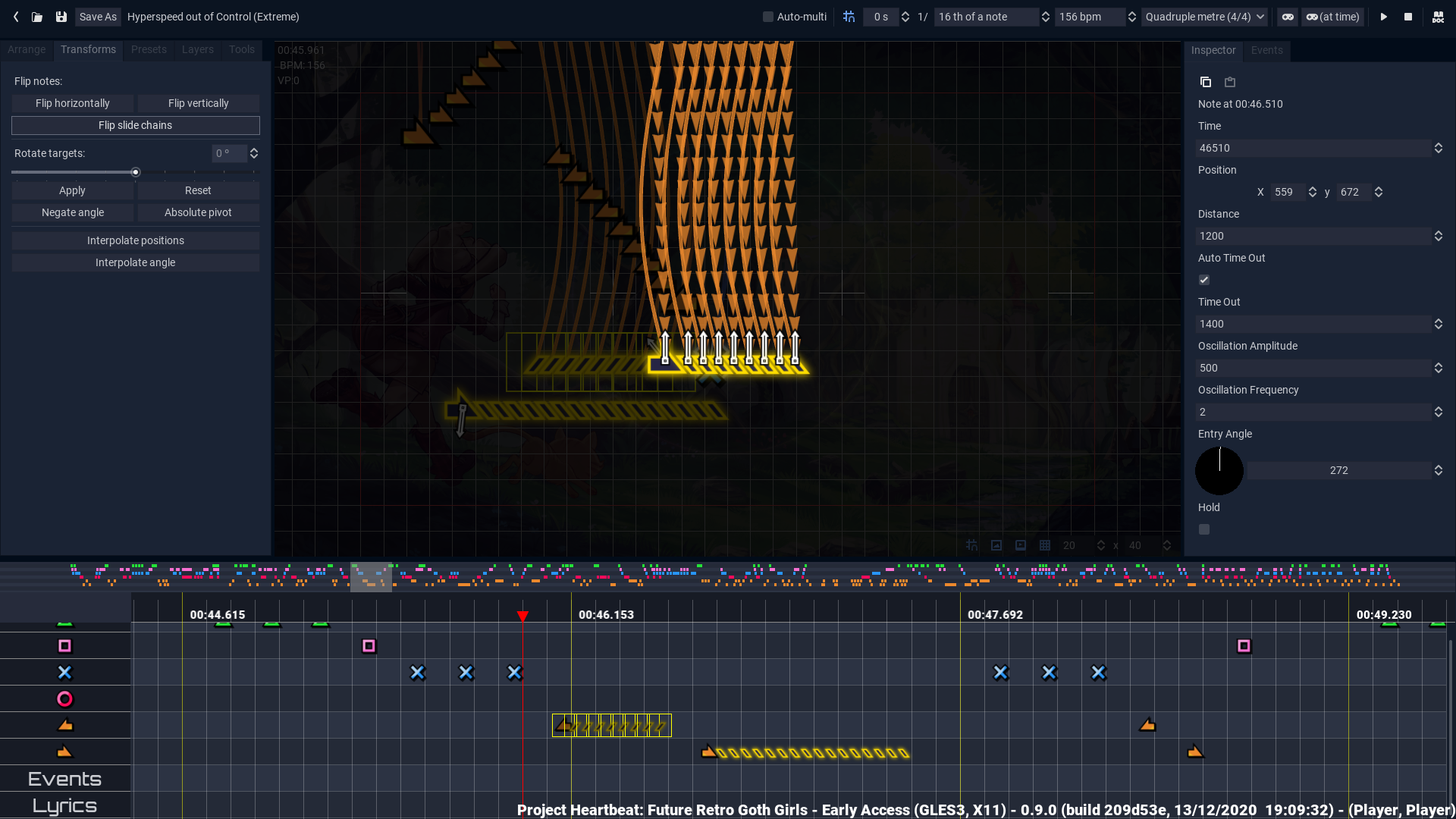The image size is (1456, 819).
Task: Click the Entry Angle dial
Action: tap(1219, 471)
